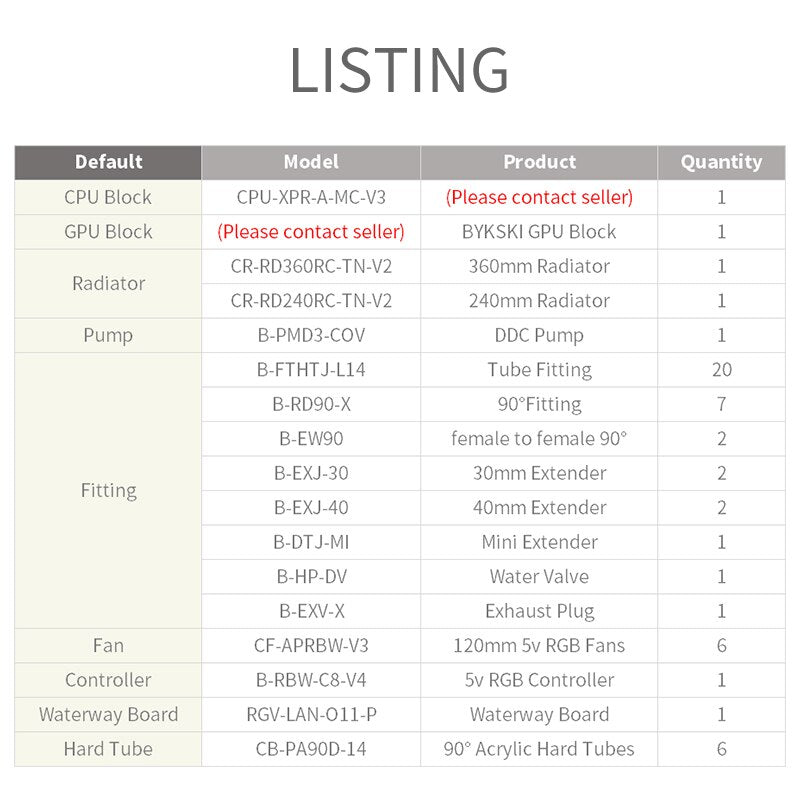Click the RGV-LAN-O11-P model cell

click(311, 715)
